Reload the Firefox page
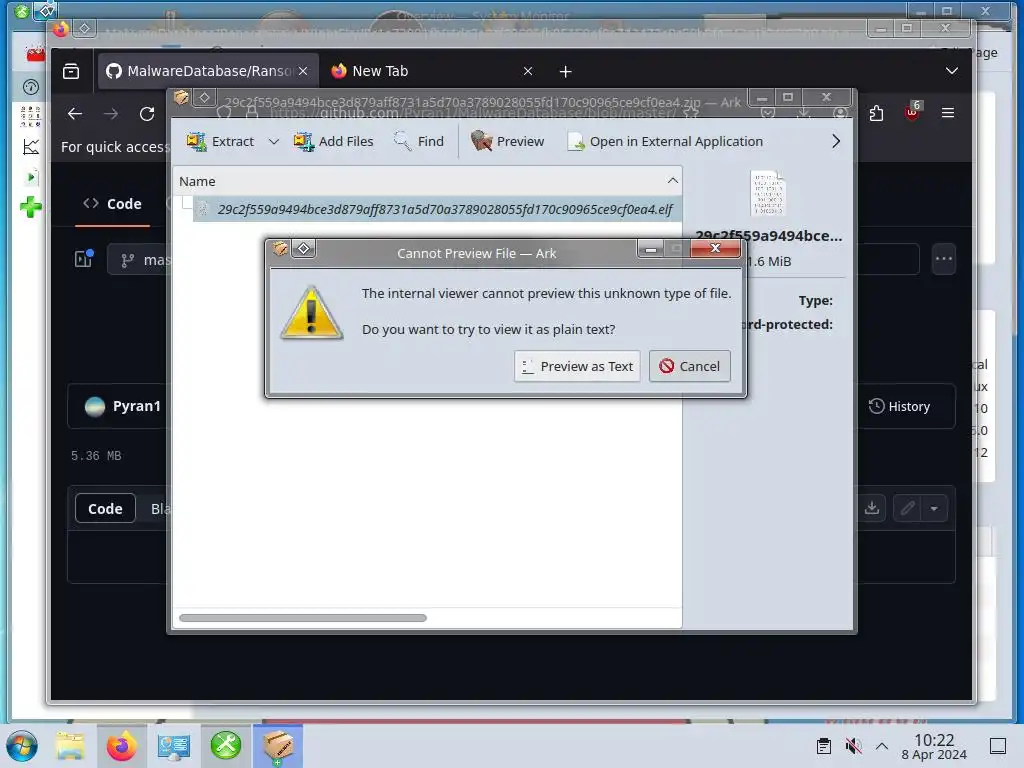 pos(147,114)
